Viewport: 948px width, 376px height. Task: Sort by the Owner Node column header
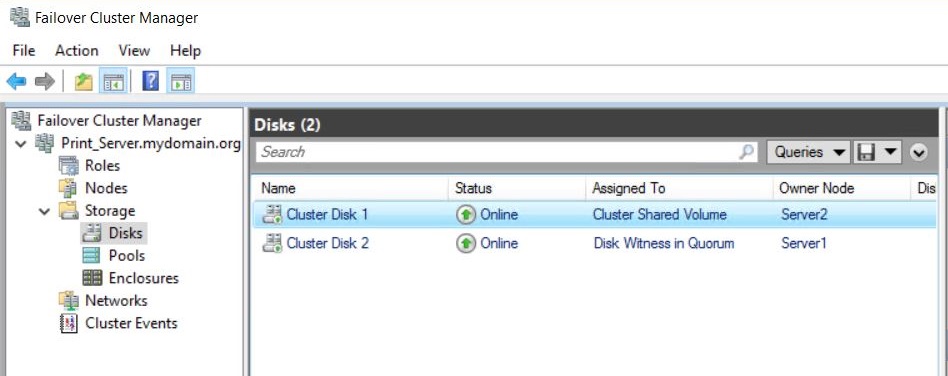click(841, 188)
